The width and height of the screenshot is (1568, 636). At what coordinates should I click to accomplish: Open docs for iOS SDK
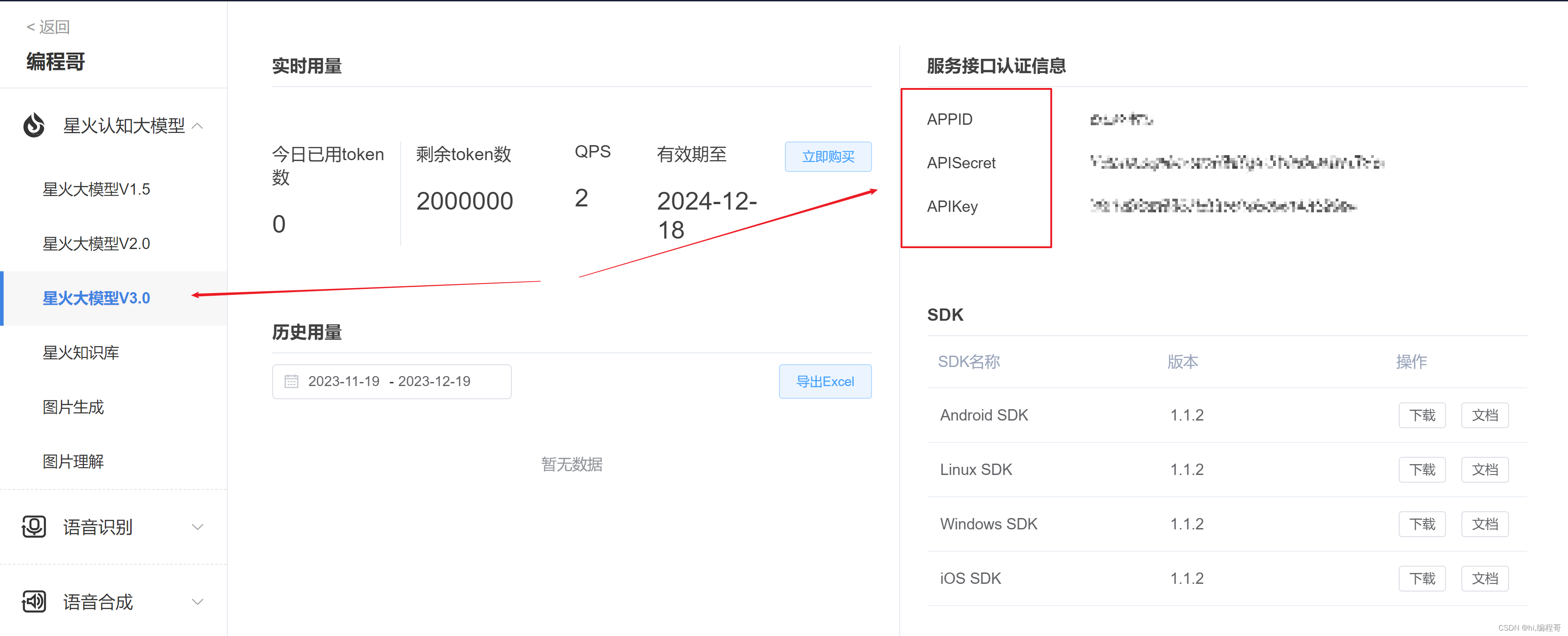[x=1485, y=578]
